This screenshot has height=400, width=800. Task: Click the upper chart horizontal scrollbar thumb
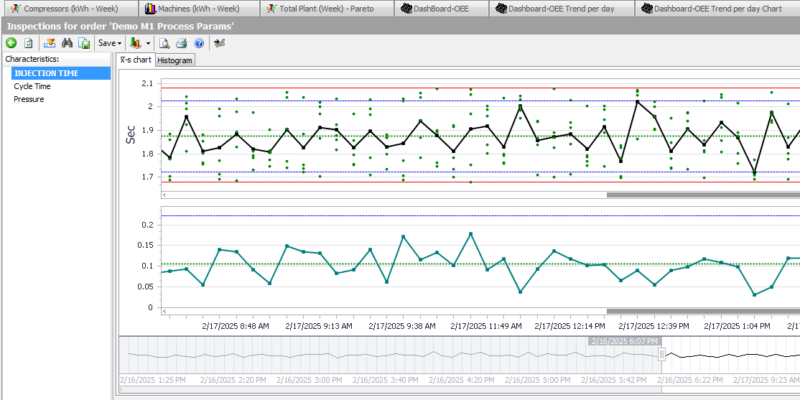tap(703, 195)
